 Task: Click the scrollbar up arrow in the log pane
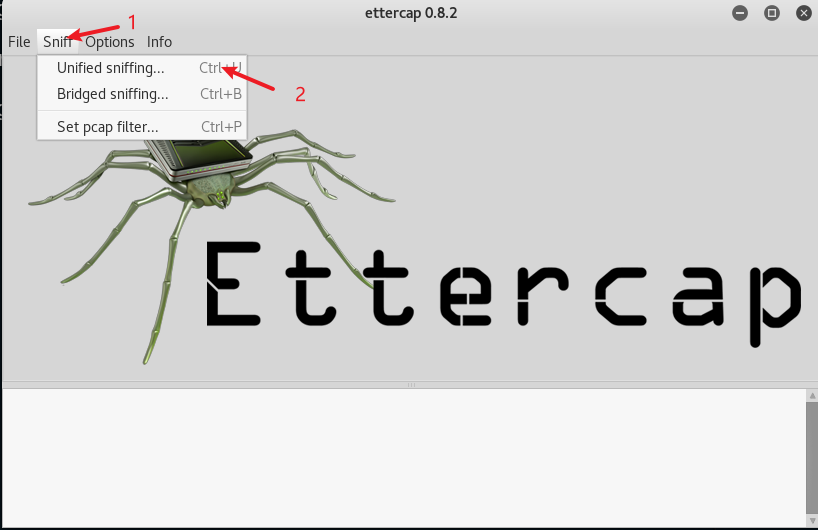tap(811, 396)
